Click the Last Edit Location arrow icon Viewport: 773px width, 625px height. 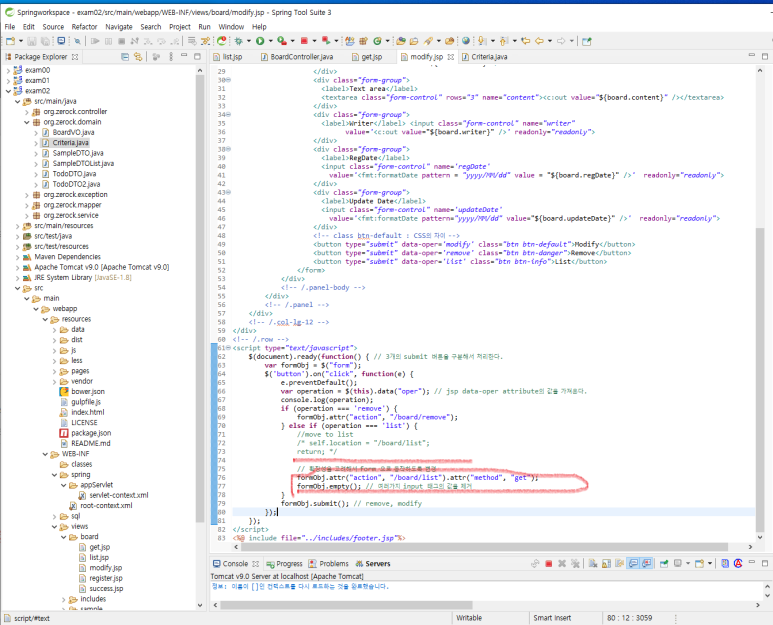pos(526,41)
